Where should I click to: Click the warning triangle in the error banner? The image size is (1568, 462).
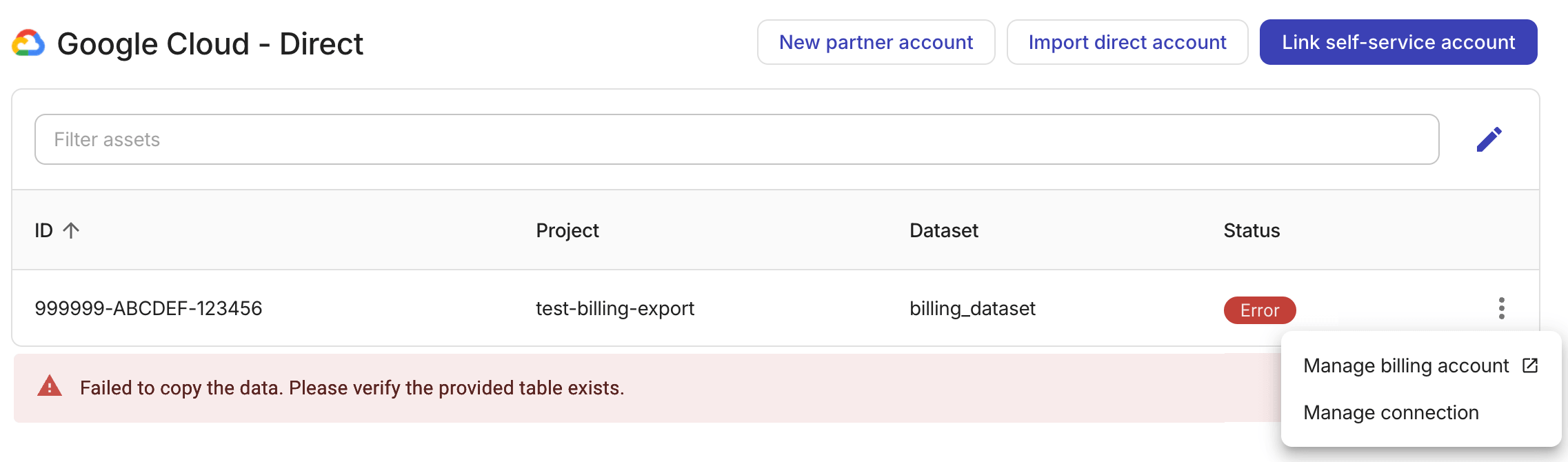pos(50,386)
